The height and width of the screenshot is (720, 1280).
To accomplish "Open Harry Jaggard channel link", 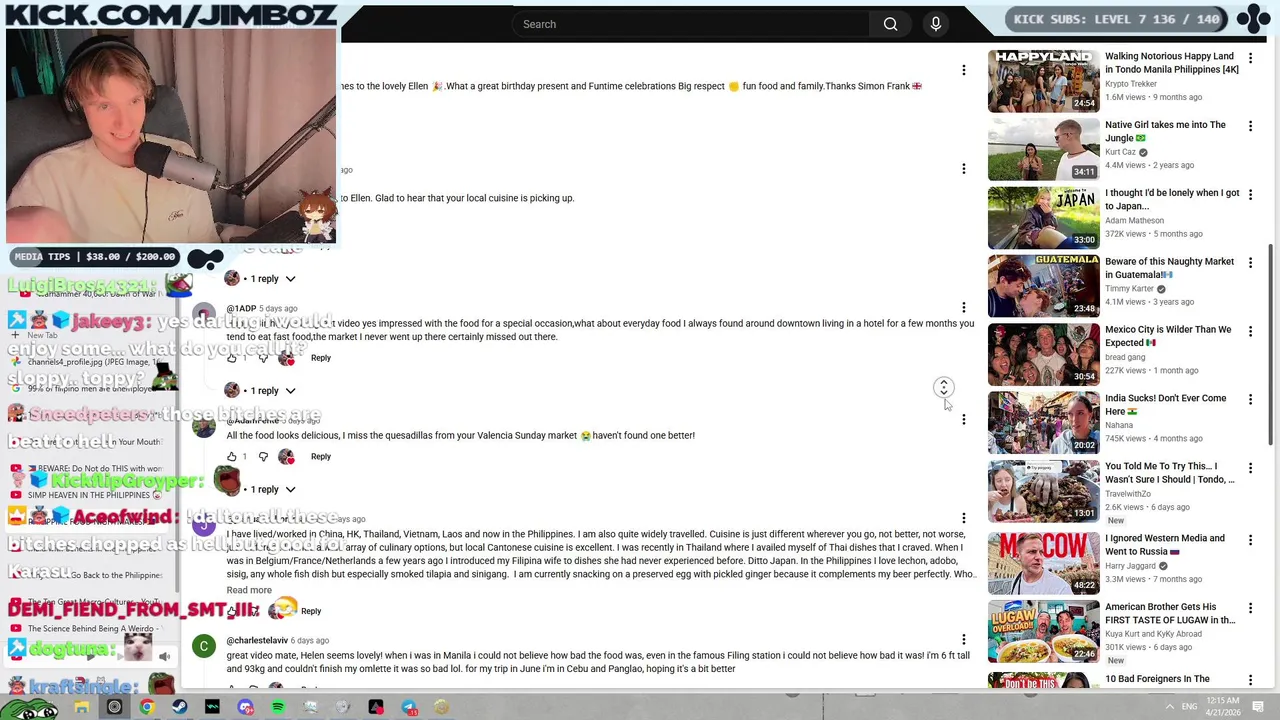I will [1130, 565].
